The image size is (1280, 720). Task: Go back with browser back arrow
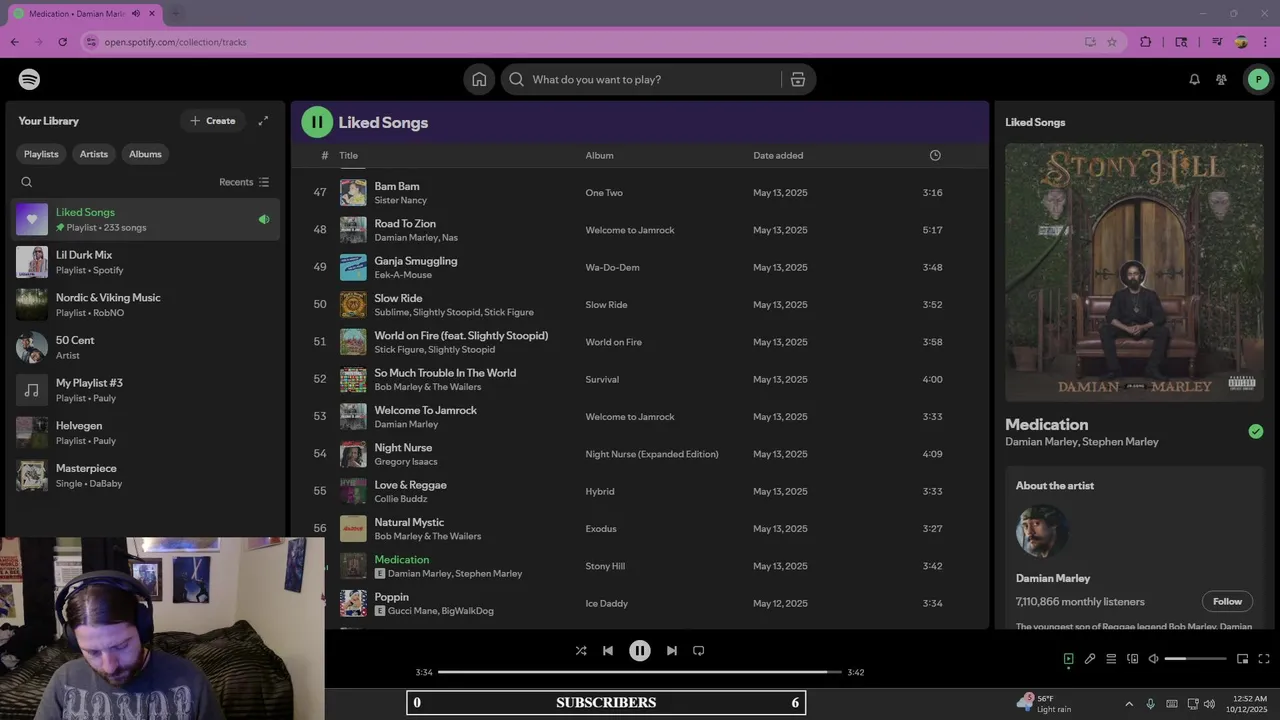(x=14, y=42)
